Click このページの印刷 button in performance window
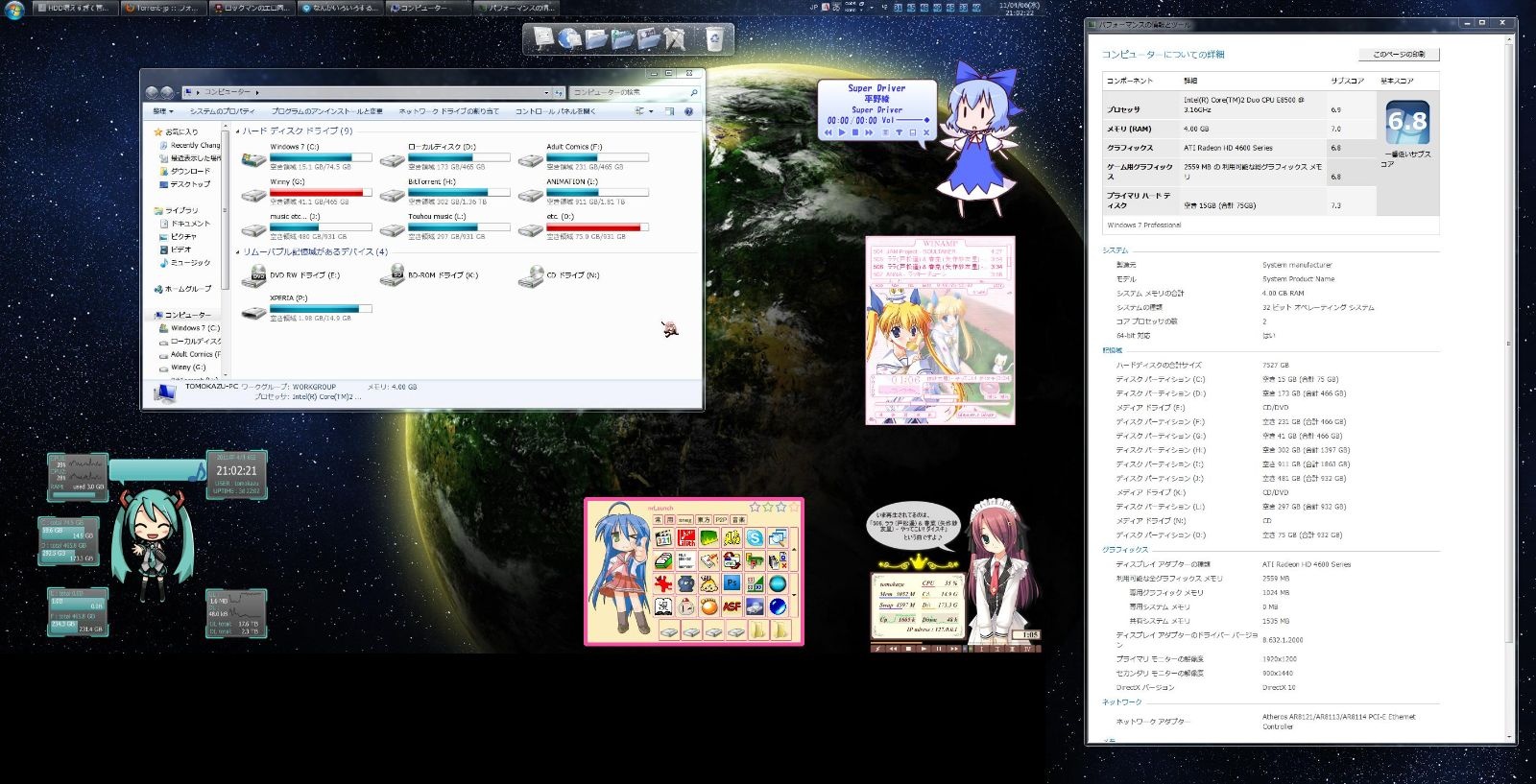This screenshot has height=784, width=1536. [x=1399, y=55]
